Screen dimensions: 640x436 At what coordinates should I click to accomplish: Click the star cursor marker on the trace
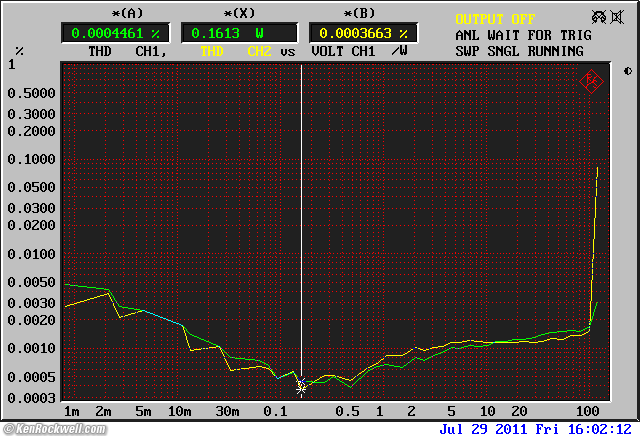point(301,386)
